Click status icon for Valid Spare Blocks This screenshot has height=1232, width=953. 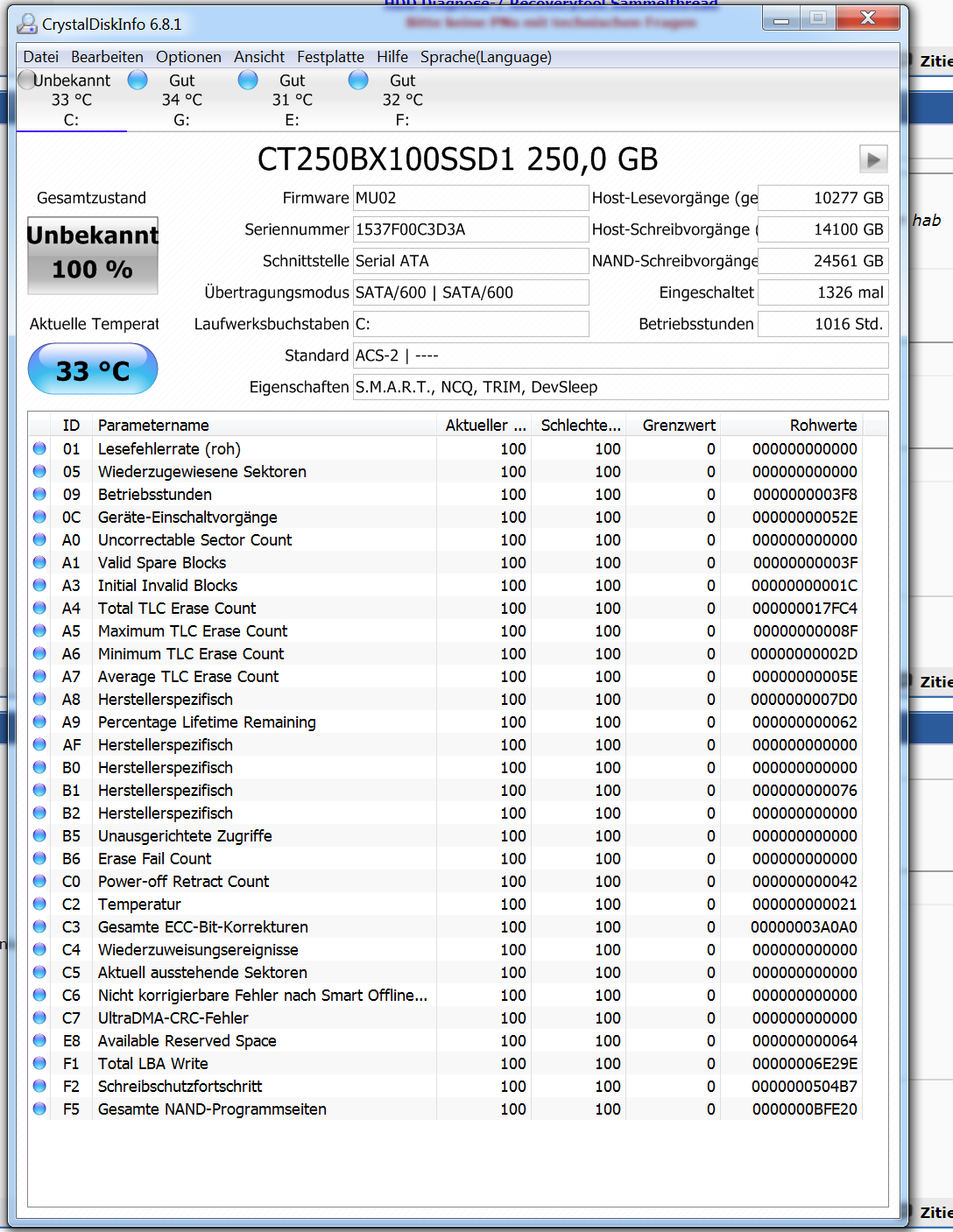pyautogui.click(x=39, y=562)
